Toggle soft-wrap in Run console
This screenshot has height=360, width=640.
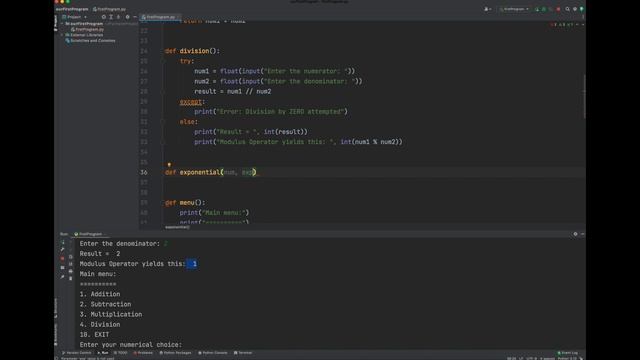[x=71, y=257]
